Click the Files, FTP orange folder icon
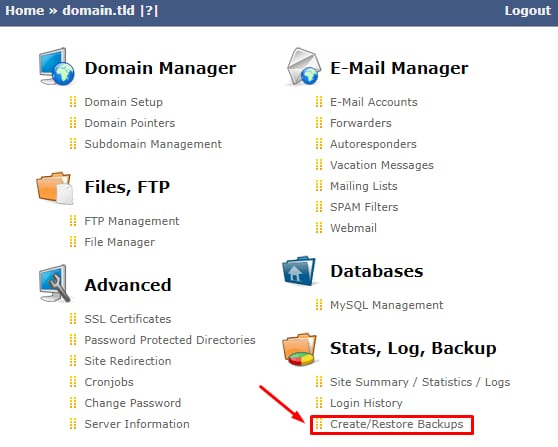This screenshot has height=447, width=558. [55, 187]
